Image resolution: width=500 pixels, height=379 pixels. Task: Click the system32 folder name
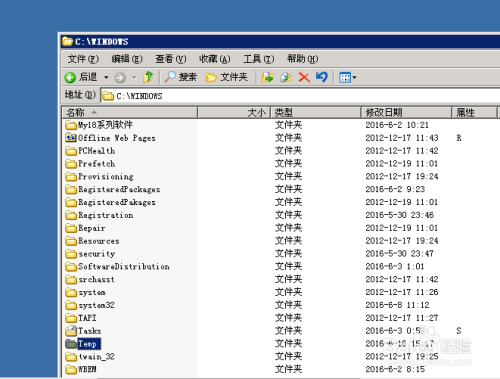click(x=96, y=305)
